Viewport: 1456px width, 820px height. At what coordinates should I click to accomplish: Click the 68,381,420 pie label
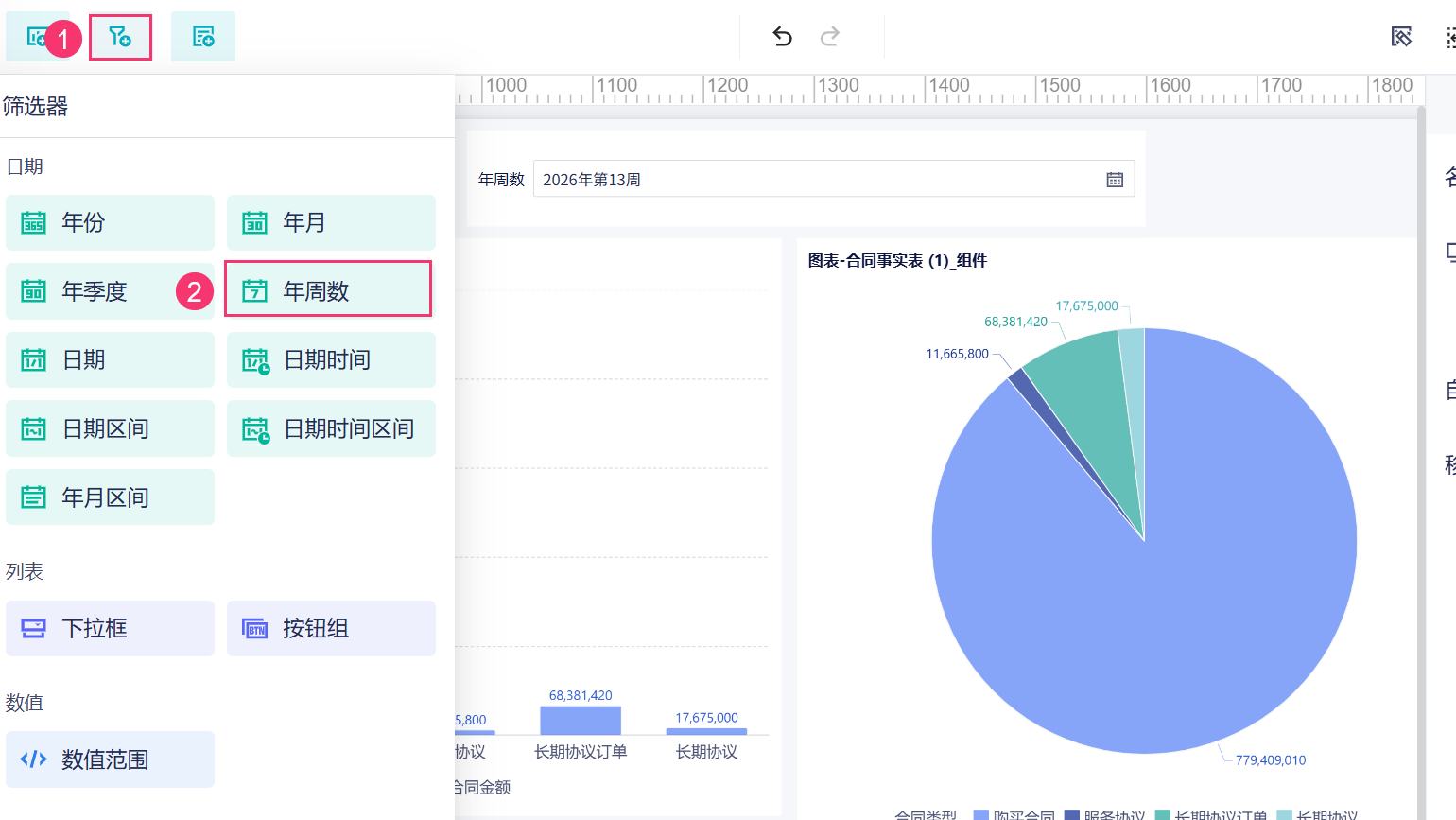(x=1015, y=322)
